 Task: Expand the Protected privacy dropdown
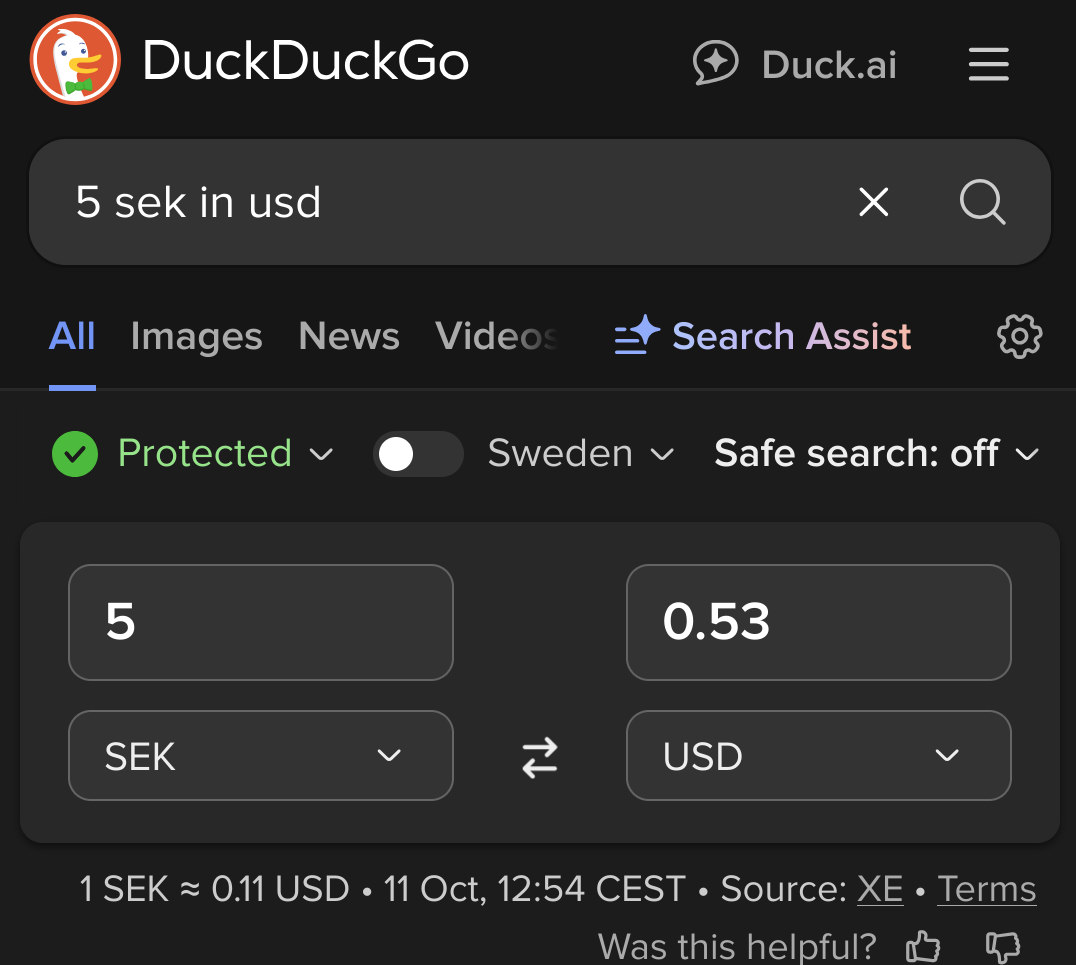coord(192,455)
